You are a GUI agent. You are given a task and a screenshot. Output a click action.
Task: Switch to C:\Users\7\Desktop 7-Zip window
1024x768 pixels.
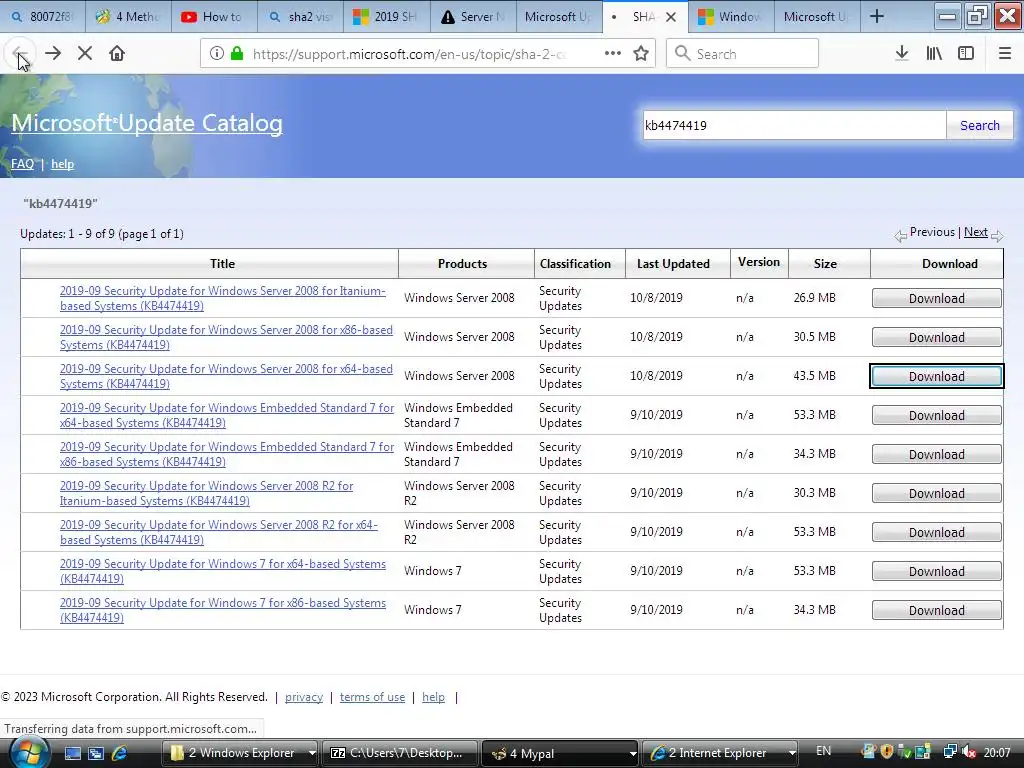(x=401, y=753)
